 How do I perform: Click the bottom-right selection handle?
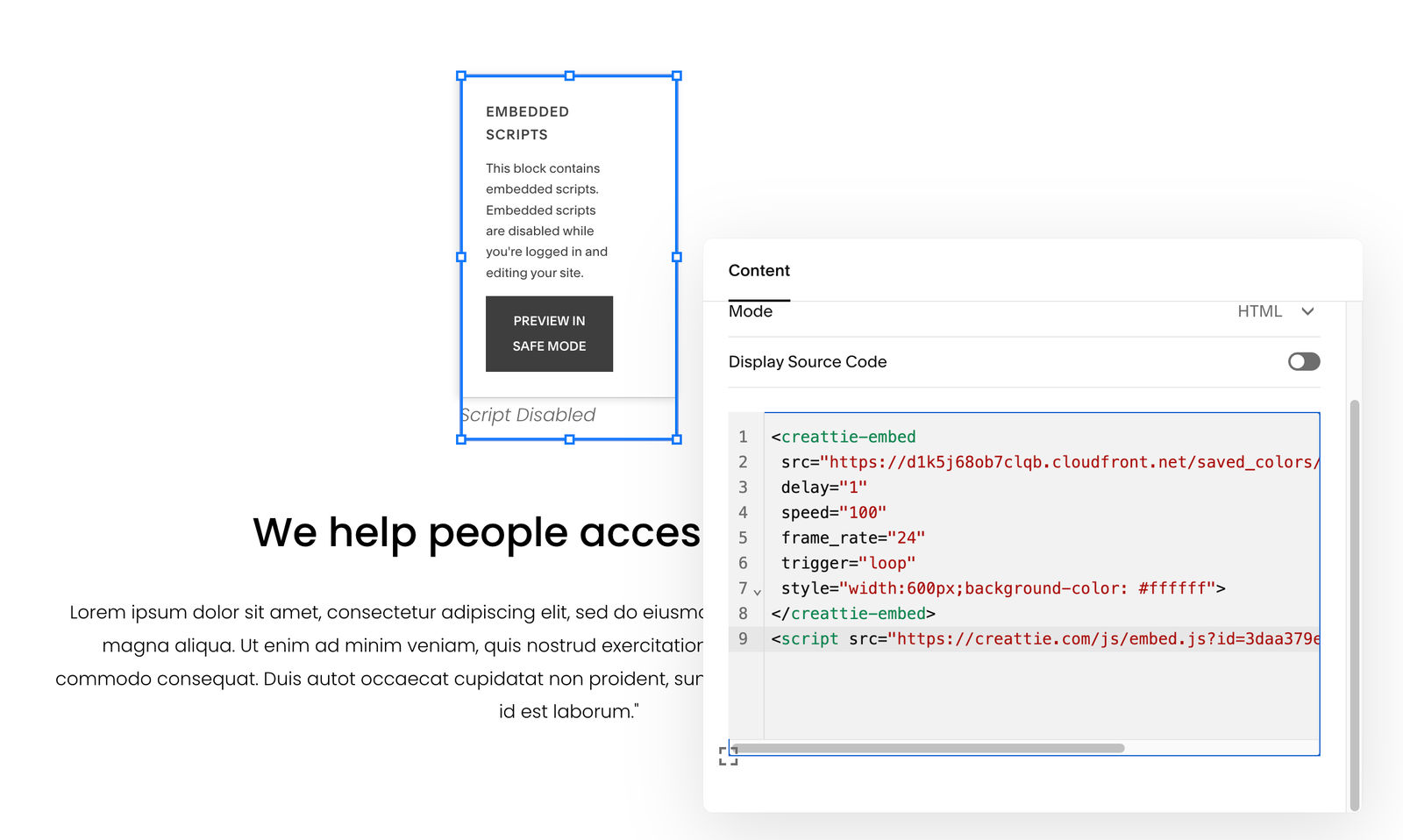click(675, 438)
